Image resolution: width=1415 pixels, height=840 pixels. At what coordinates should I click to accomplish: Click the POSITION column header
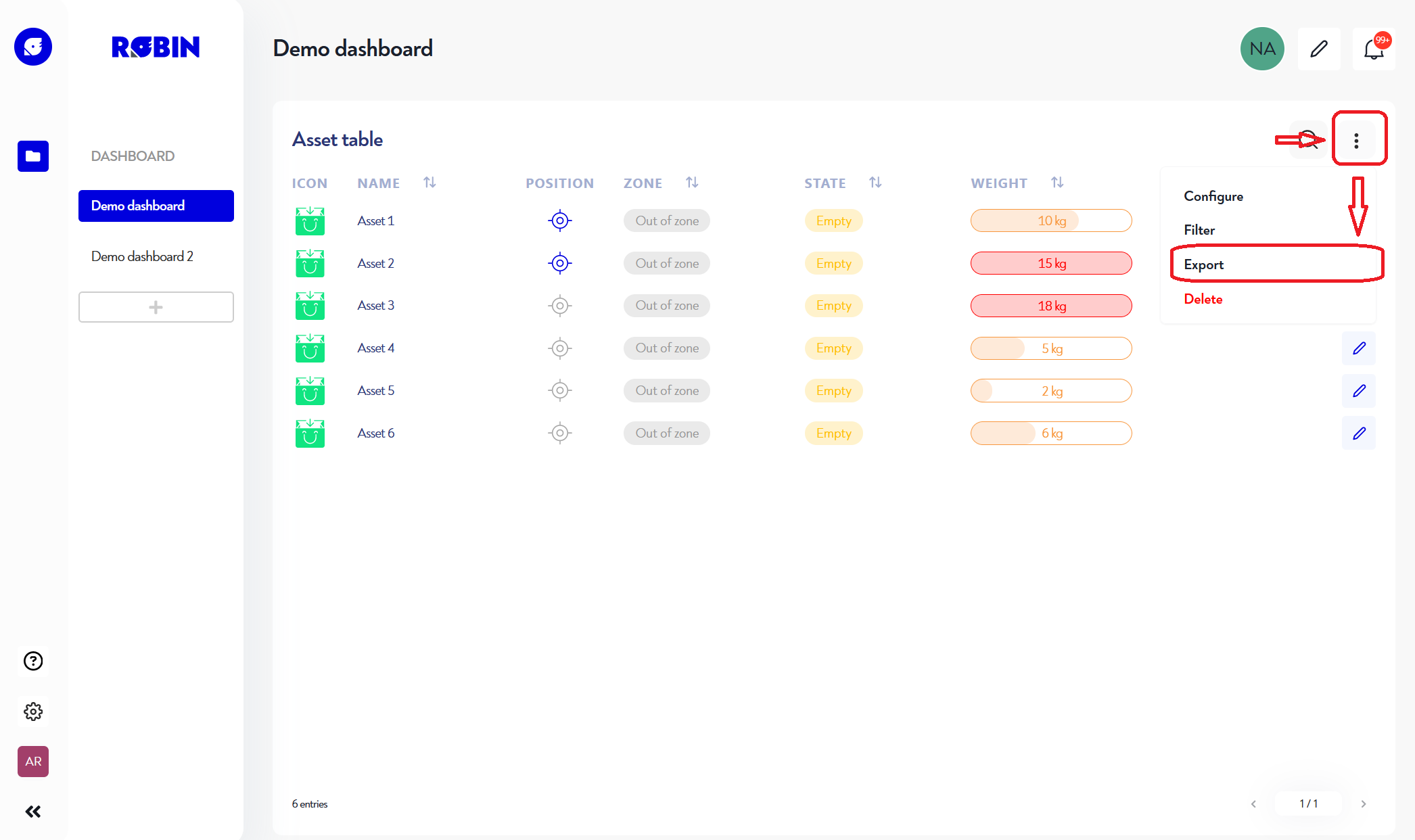click(x=559, y=183)
